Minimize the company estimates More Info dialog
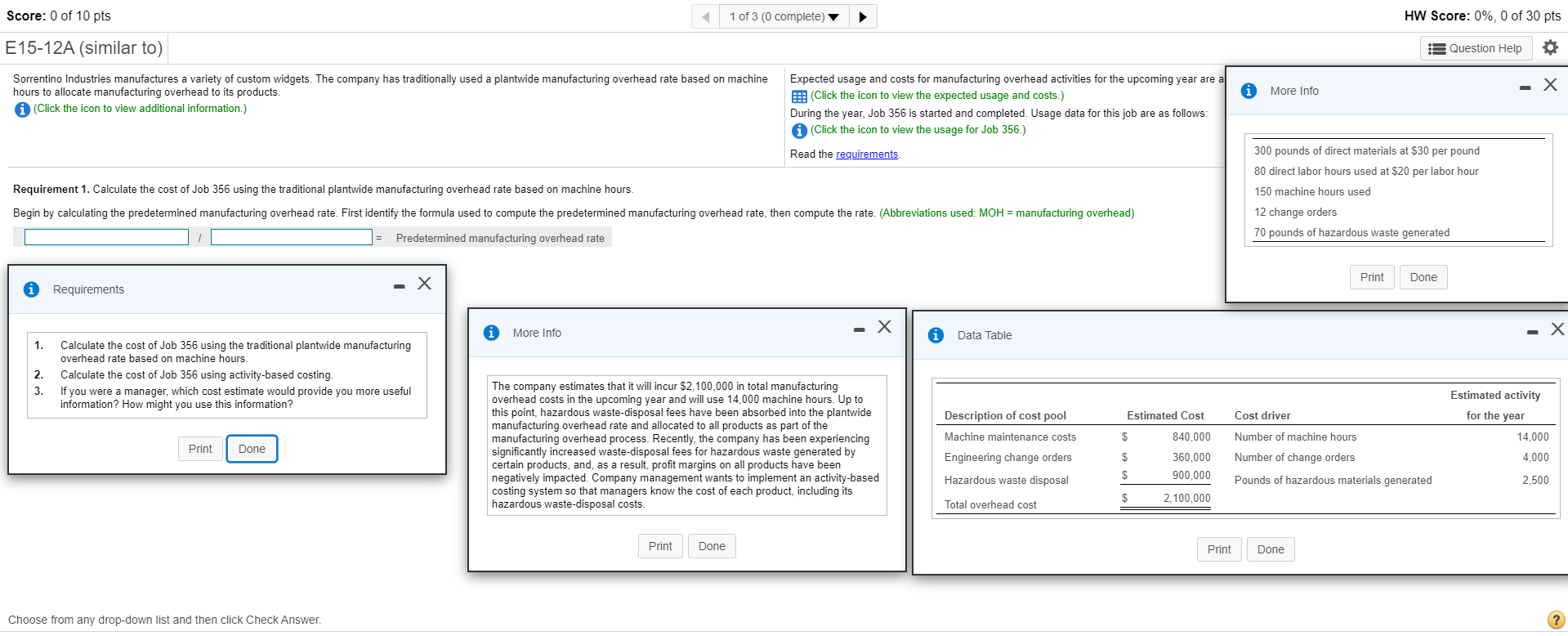This screenshot has height=636, width=1568. click(x=859, y=329)
